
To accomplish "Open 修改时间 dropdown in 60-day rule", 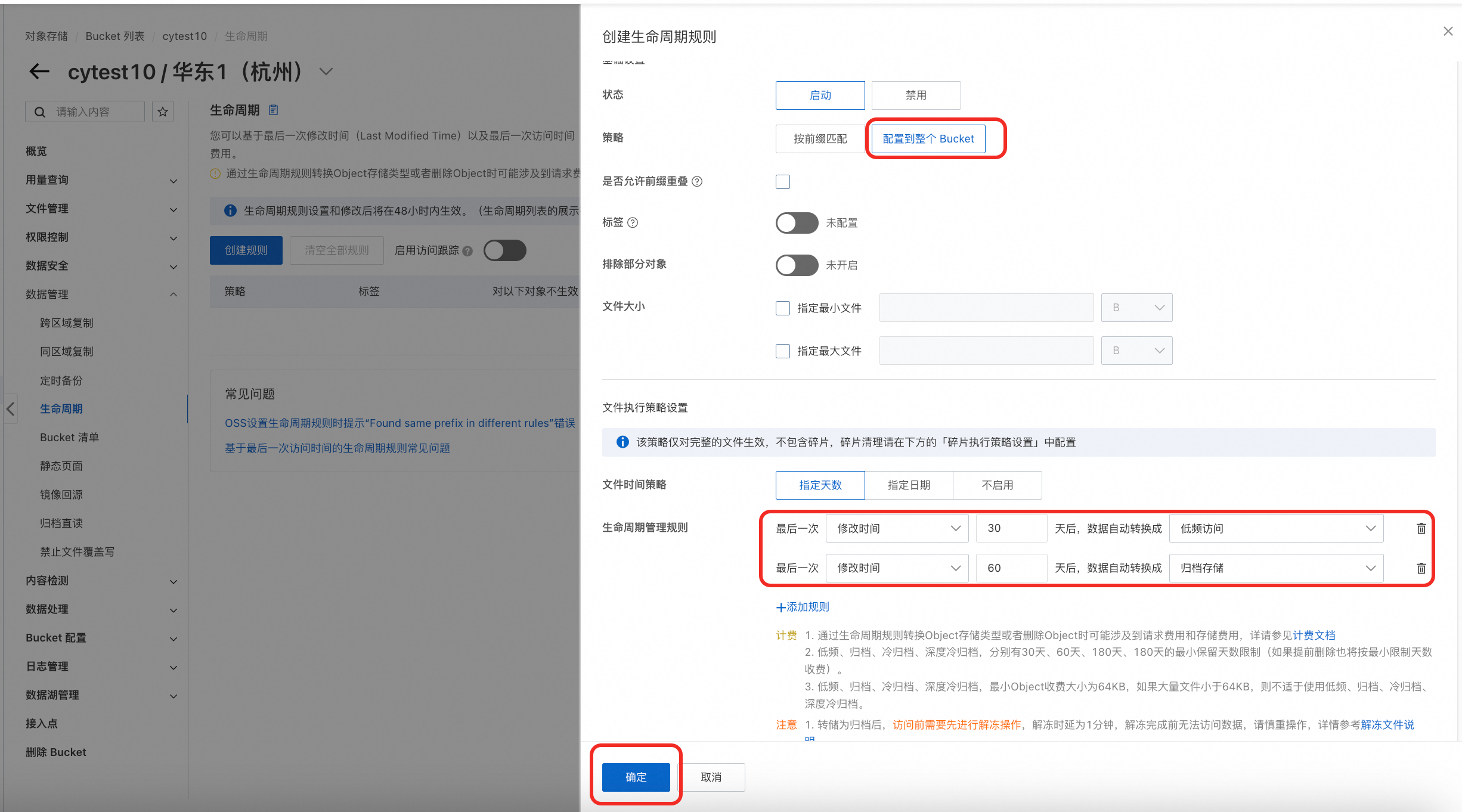I will (x=897, y=568).
